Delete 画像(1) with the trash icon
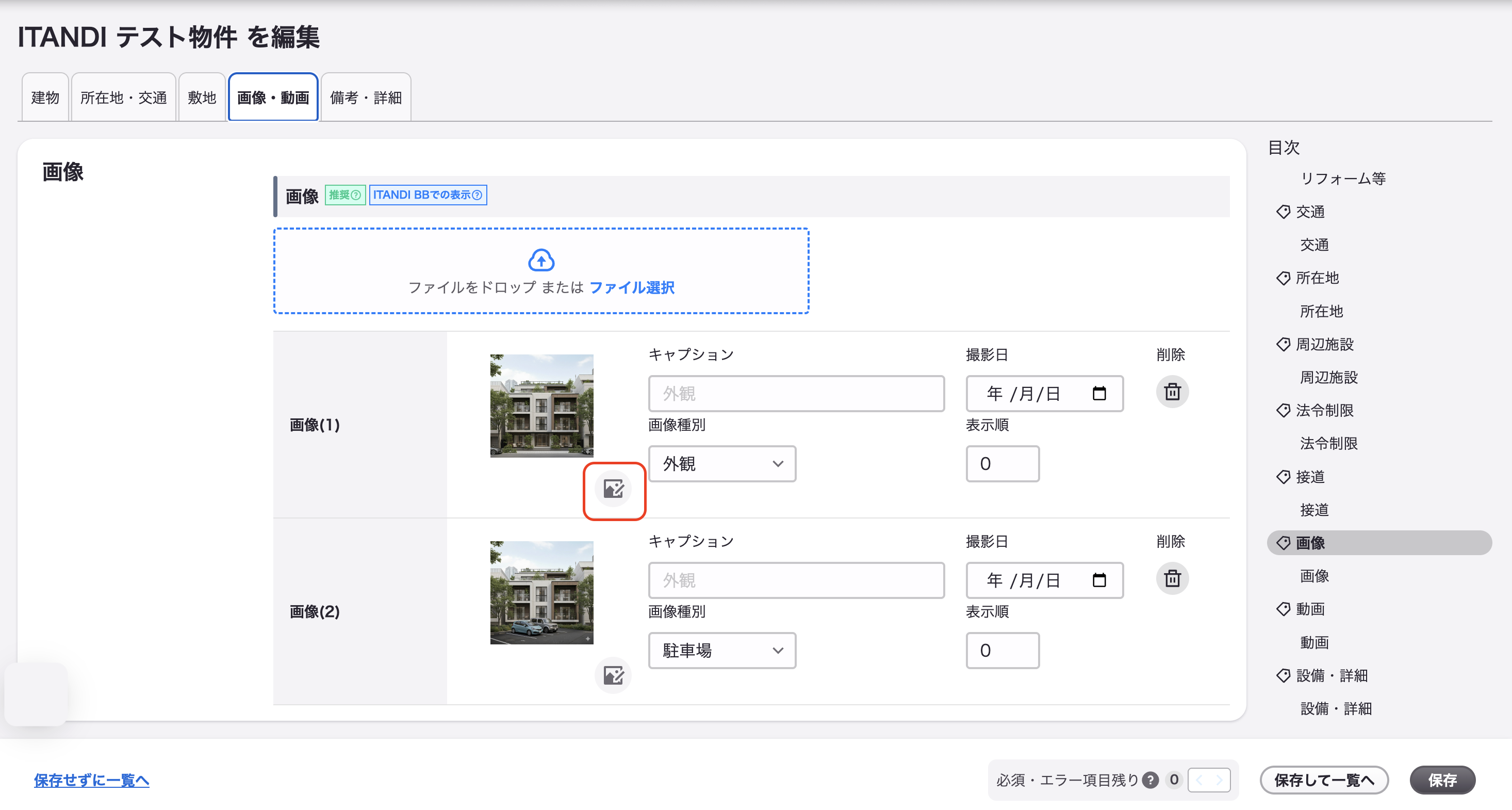 click(1172, 392)
